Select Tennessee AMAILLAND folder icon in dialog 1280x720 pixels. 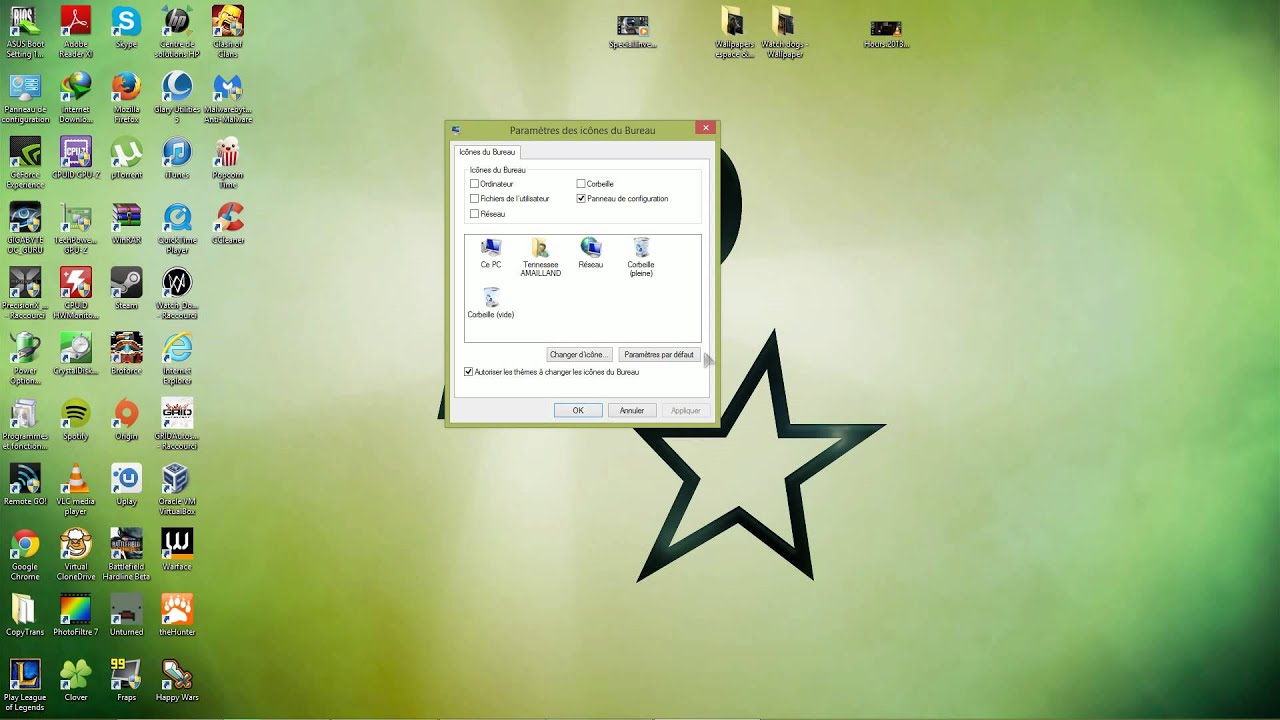point(540,257)
